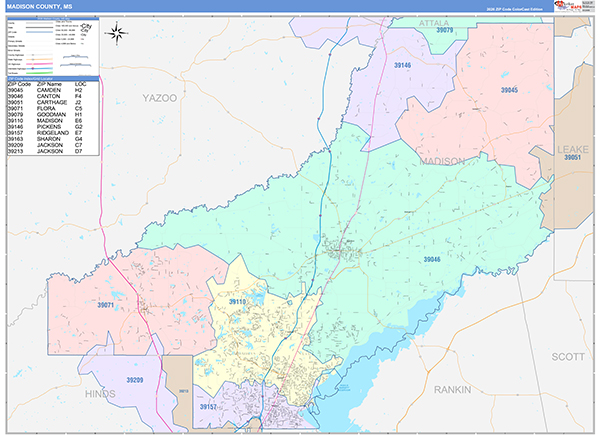Click the LEAKE county label
The height and width of the screenshot is (435, 600).
point(573,149)
